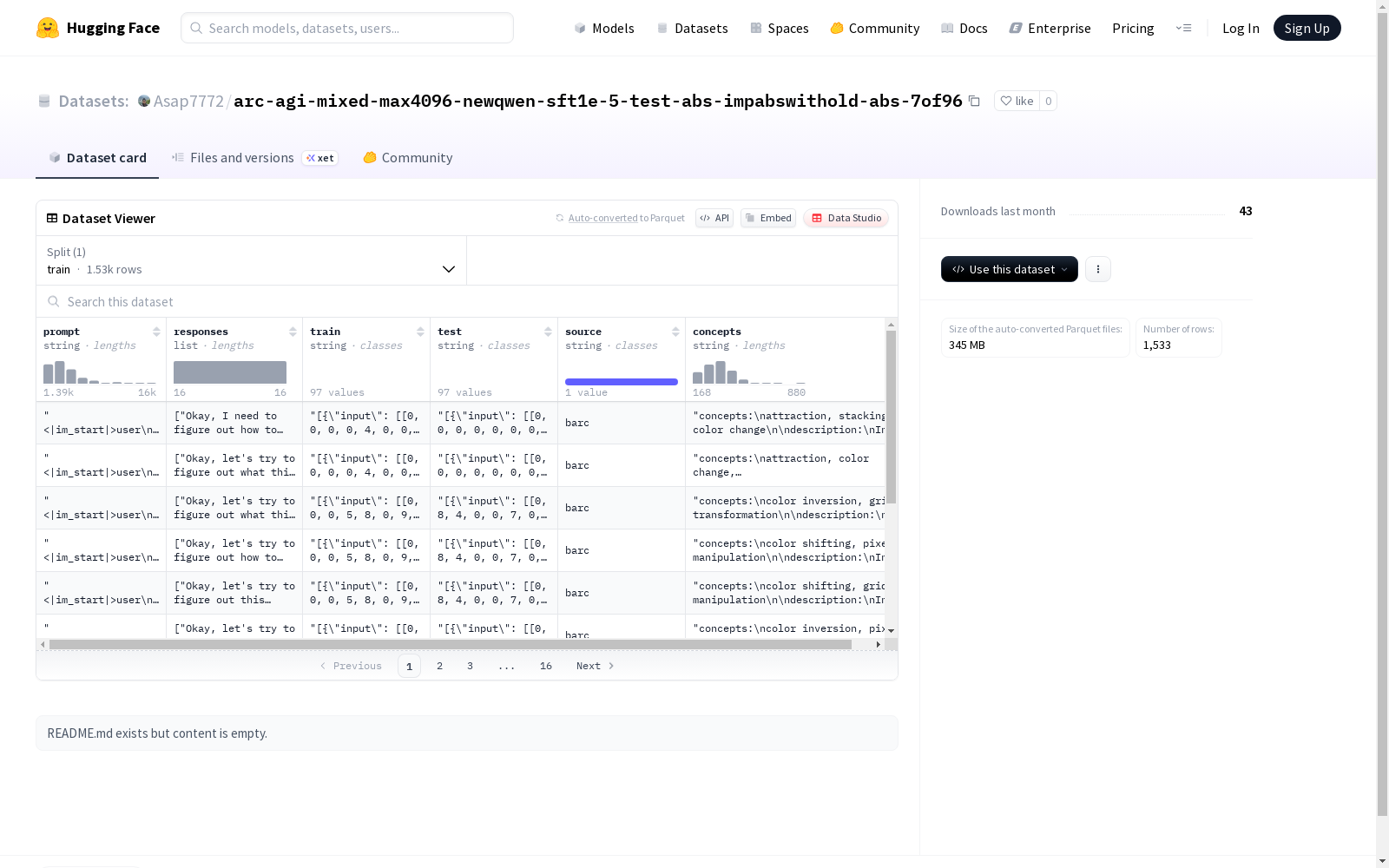1389x868 pixels.
Task: Copy dataset name with the copy icon
Action: tap(974, 101)
